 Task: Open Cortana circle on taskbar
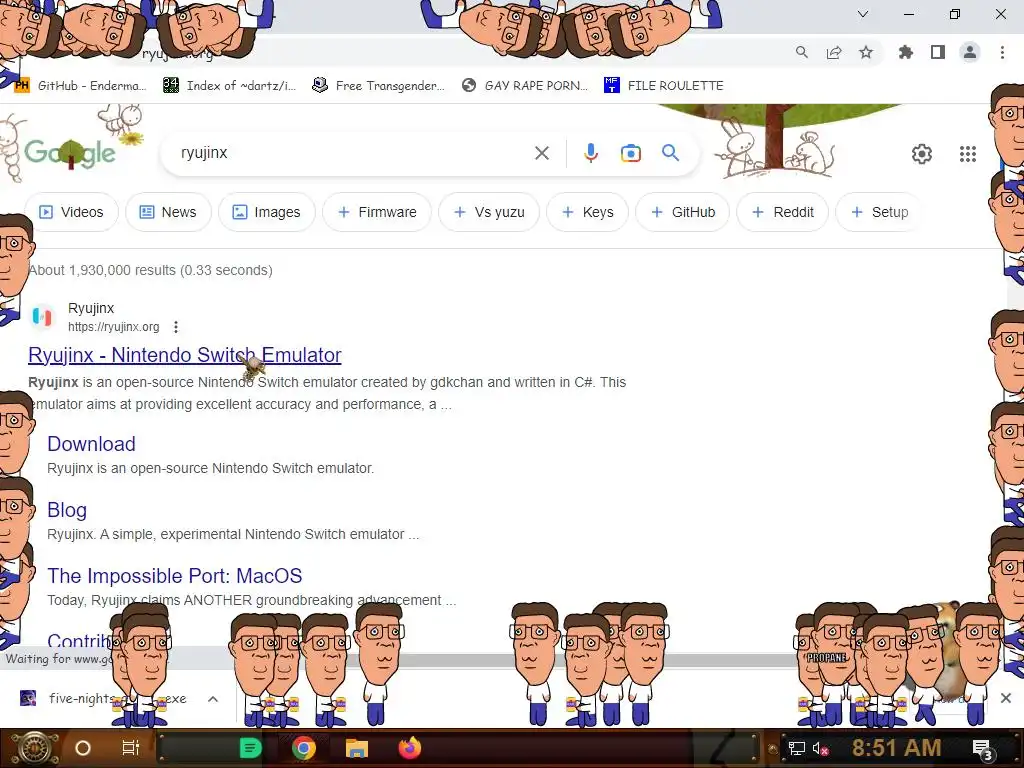click(x=83, y=748)
